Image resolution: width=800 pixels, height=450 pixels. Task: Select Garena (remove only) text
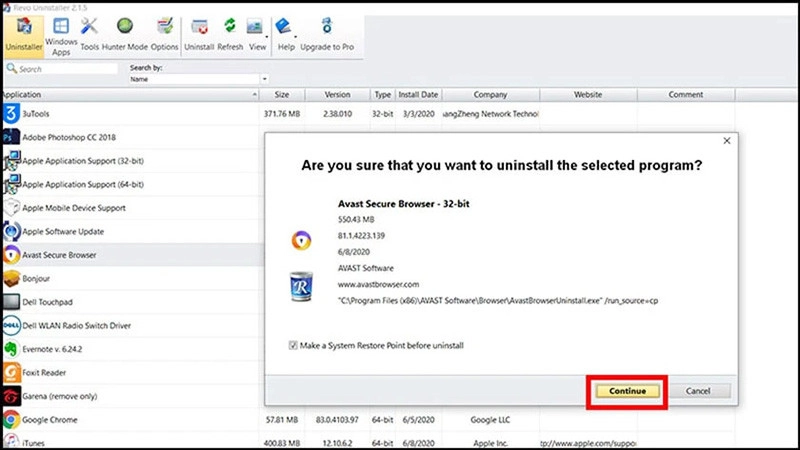tap(60, 396)
